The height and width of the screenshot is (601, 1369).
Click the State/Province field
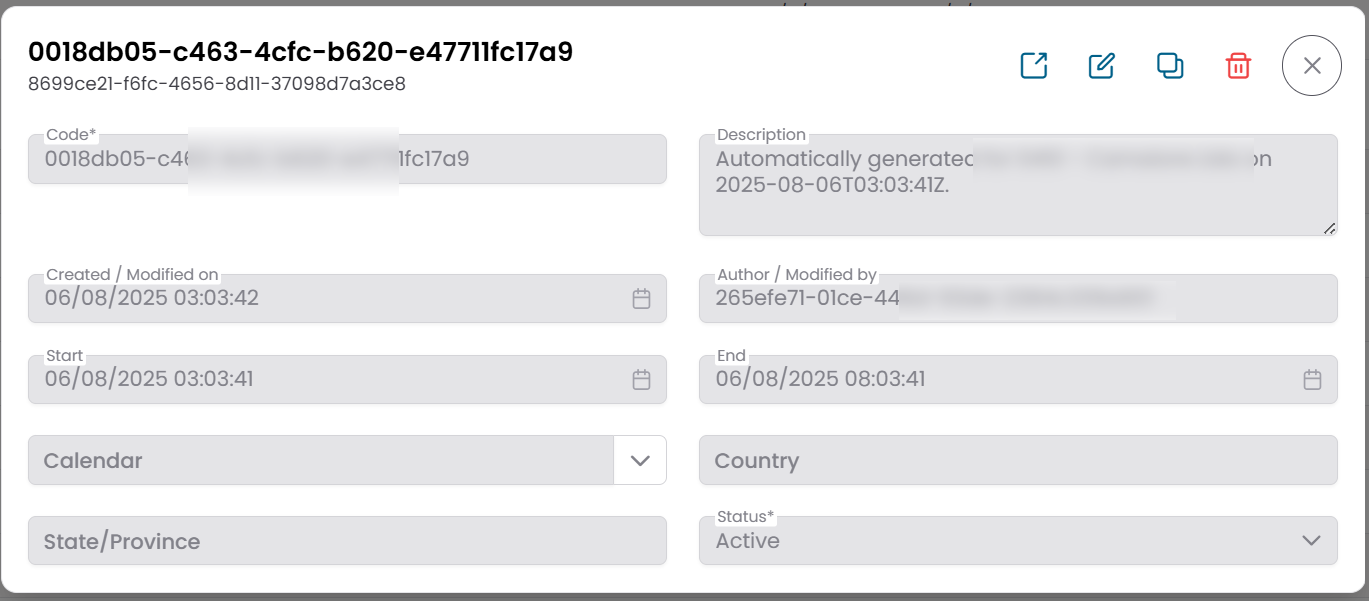click(347, 542)
